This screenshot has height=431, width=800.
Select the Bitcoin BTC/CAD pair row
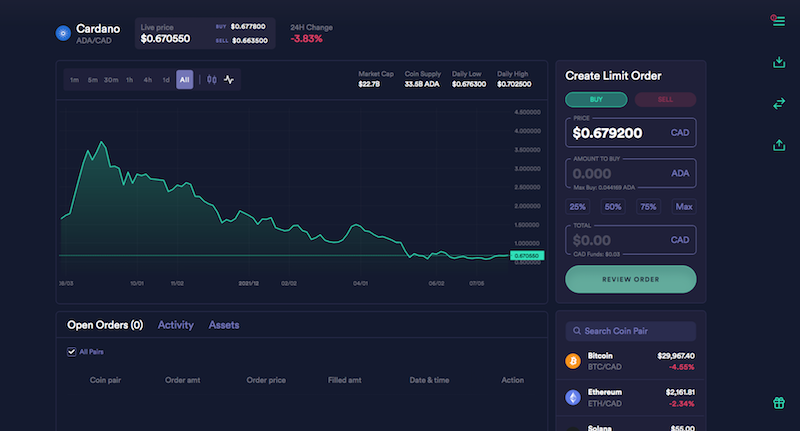(631, 361)
